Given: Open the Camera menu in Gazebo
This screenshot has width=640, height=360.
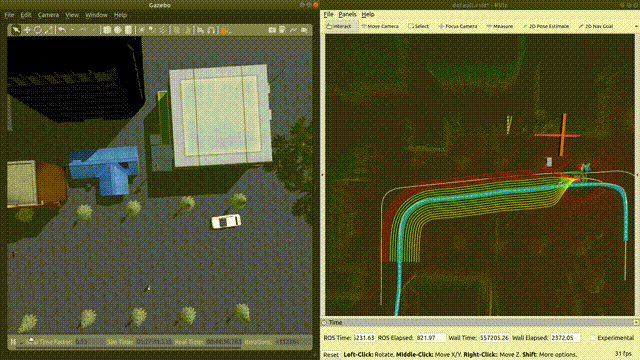Looking at the screenshot, I should (x=48, y=15).
